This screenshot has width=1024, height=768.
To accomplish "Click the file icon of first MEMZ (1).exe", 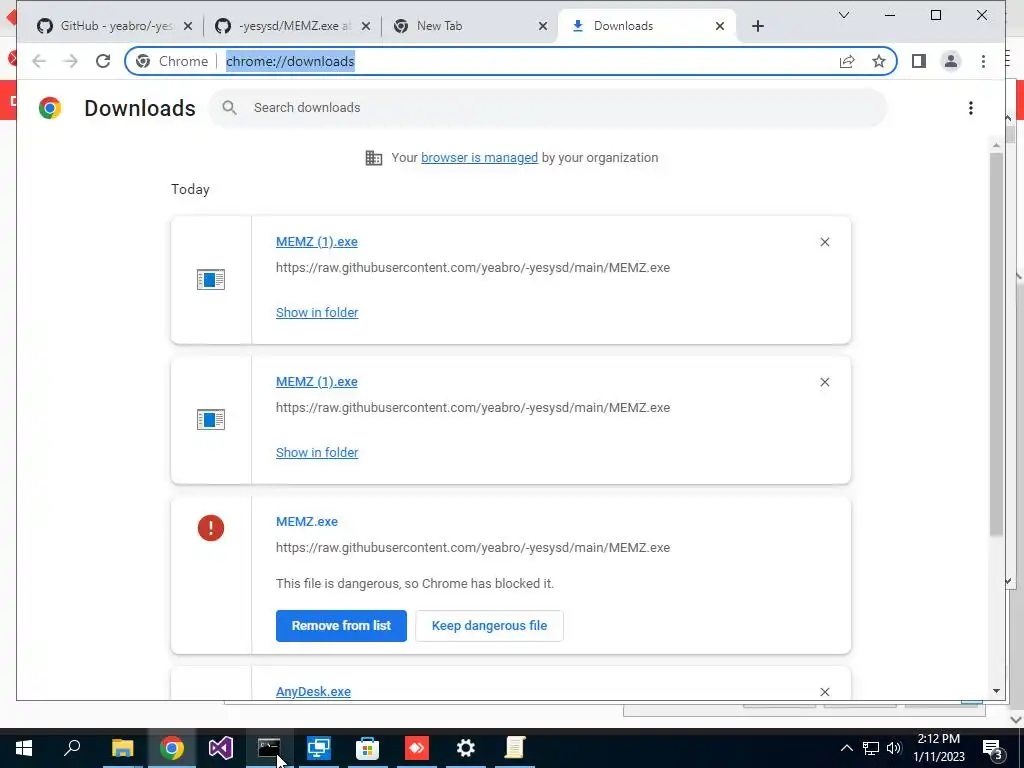I will [211, 280].
